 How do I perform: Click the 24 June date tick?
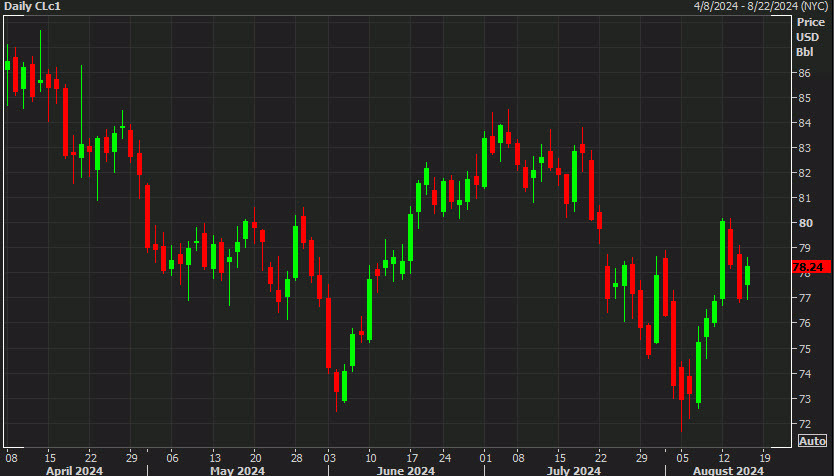pos(445,458)
